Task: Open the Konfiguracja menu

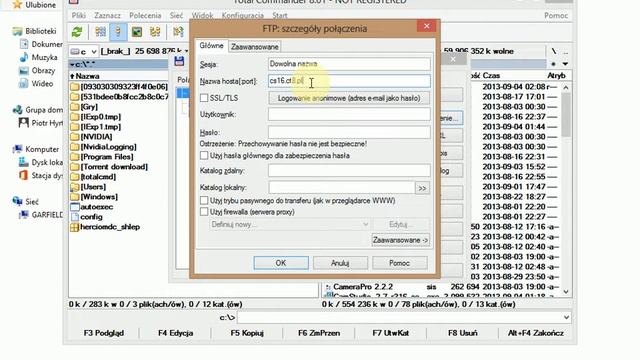Action: click(242, 16)
